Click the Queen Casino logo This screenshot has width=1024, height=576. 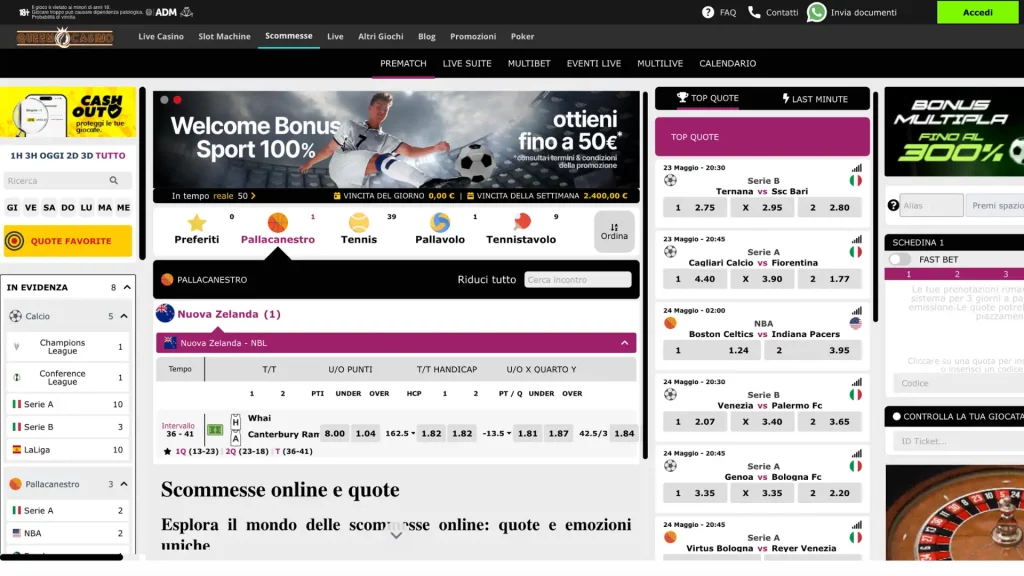pos(65,37)
